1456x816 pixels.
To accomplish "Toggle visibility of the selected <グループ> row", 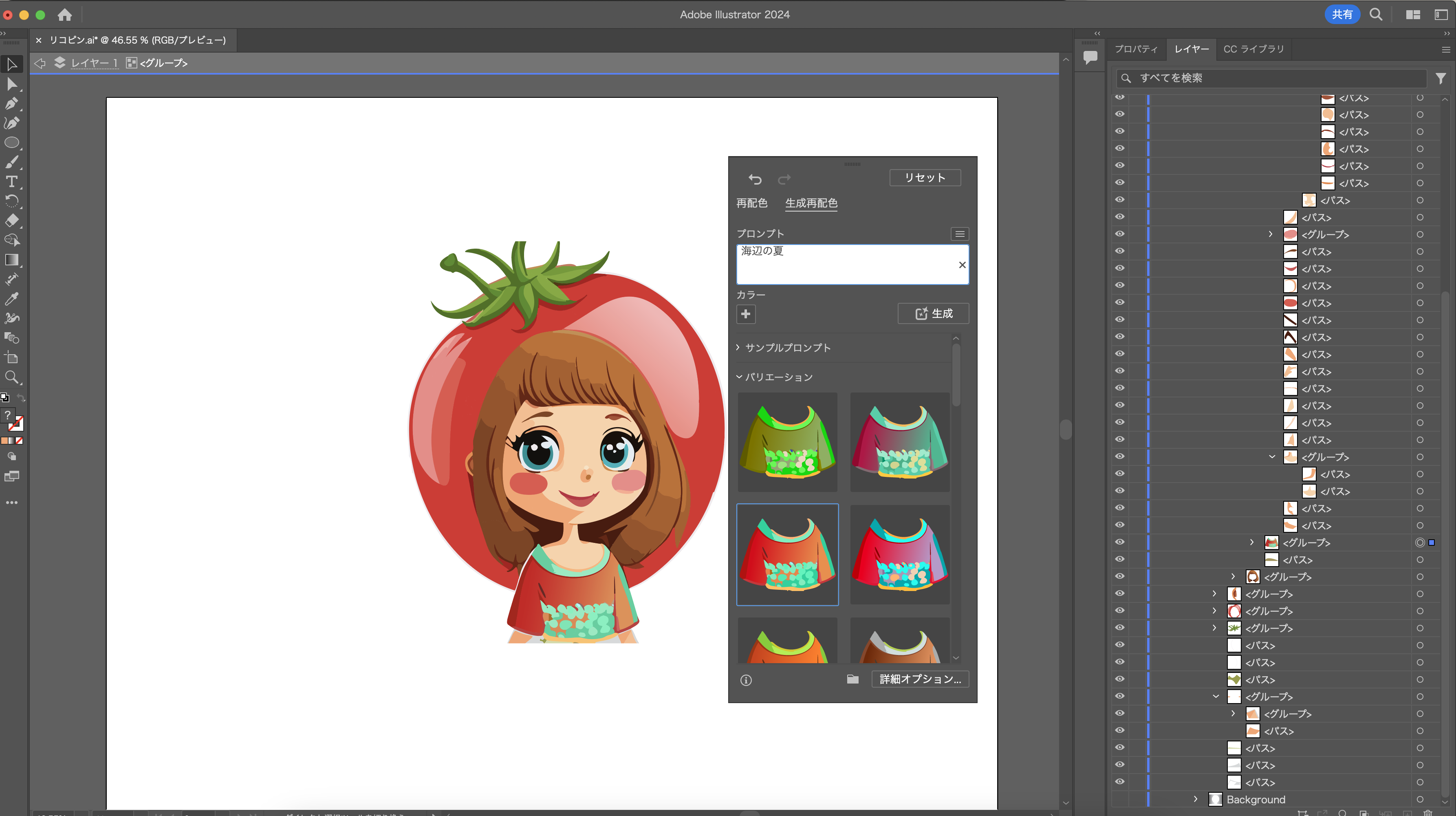I will 1120,542.
